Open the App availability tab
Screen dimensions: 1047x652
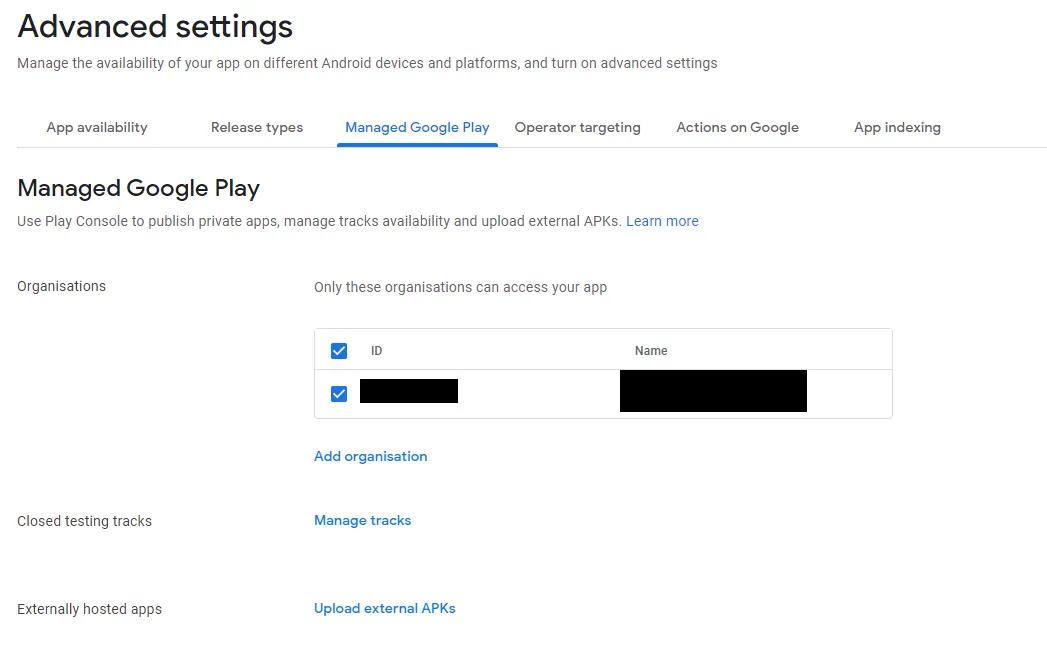point(97,128)
